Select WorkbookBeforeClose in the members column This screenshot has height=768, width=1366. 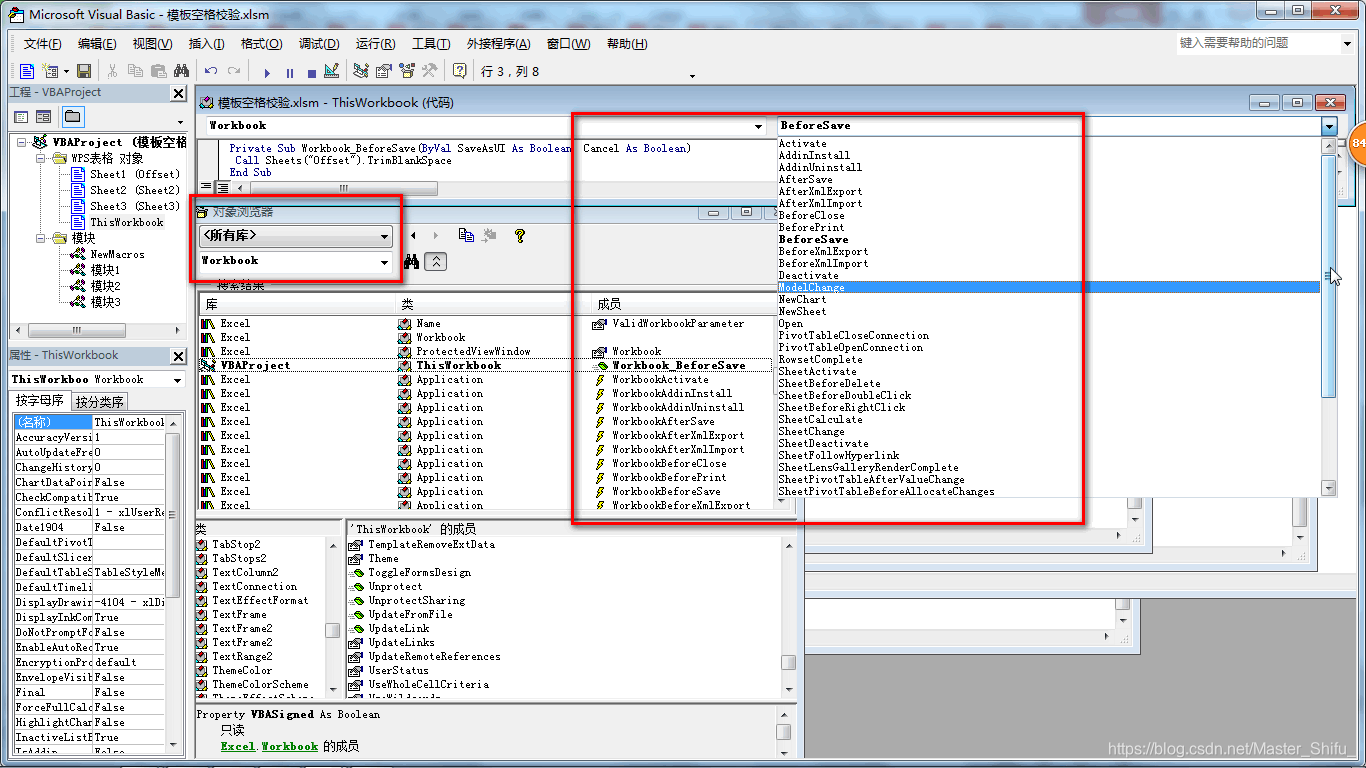669,463
